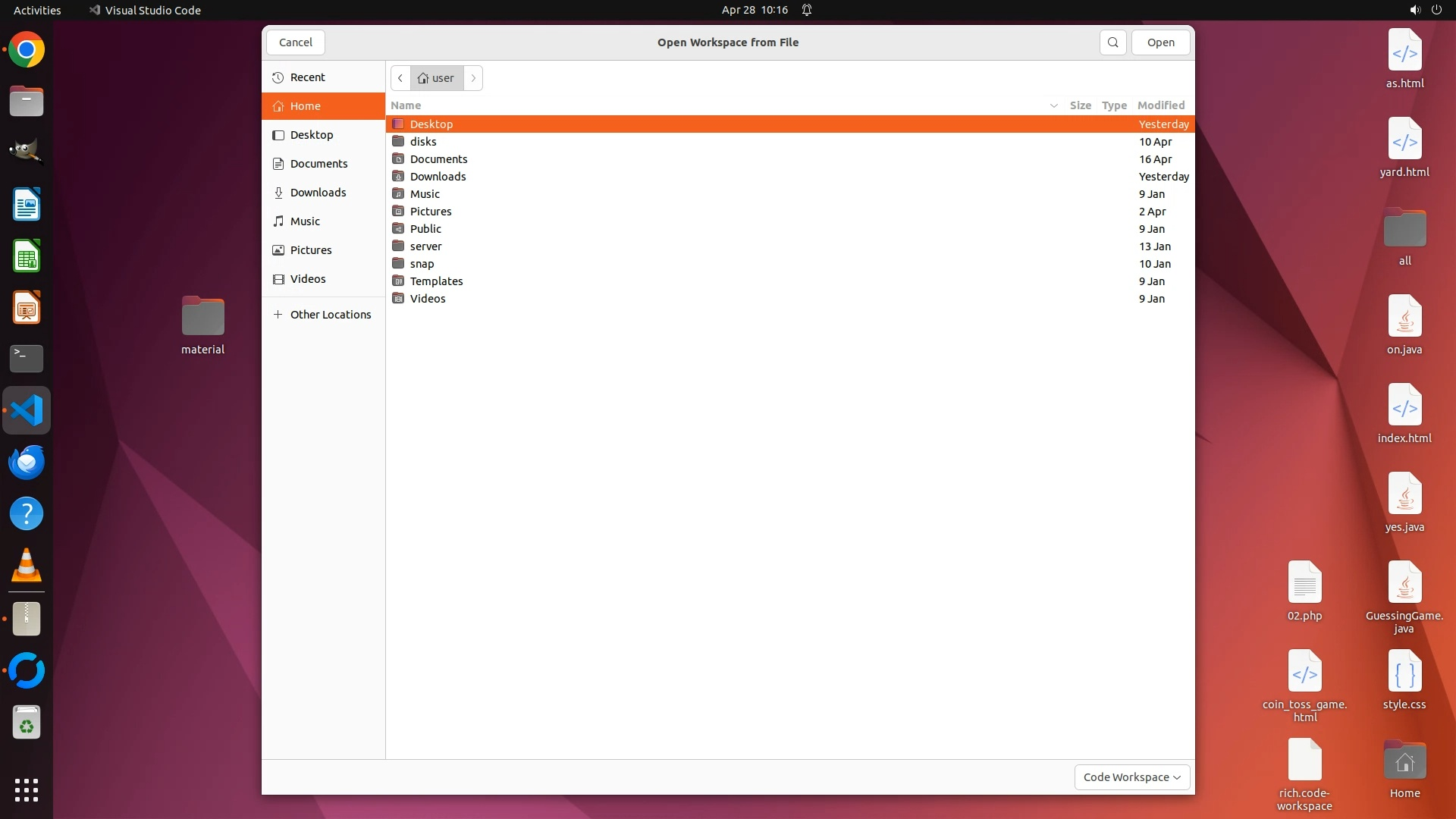Viewport: 1456px width, 819px height.
Task: Select the server folder in file list
Action: [425, 246]
